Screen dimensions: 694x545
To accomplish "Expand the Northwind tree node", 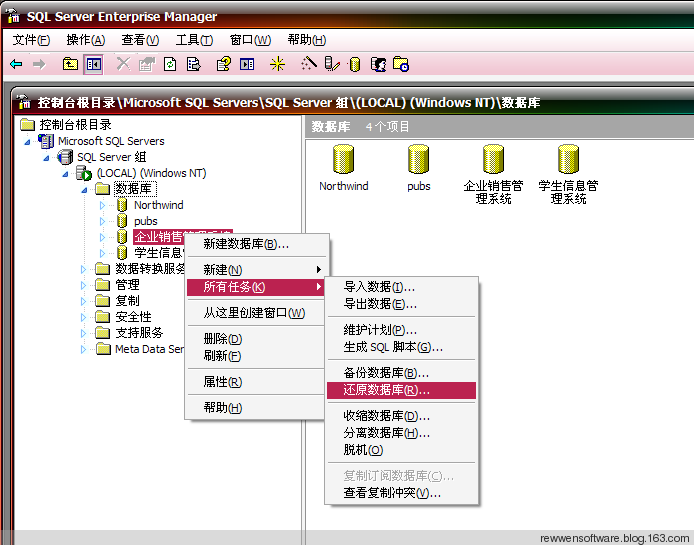I will [102, 205].
